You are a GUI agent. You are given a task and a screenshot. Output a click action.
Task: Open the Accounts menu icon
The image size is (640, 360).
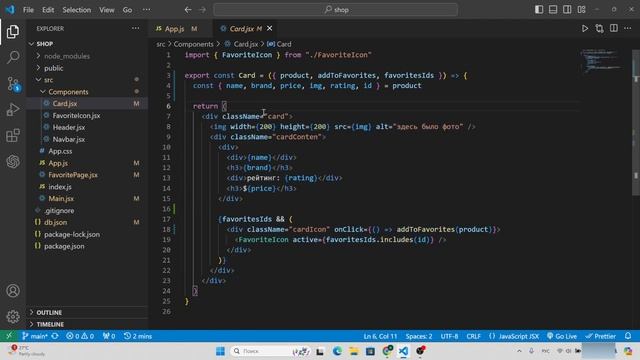[x=13, y=291]
